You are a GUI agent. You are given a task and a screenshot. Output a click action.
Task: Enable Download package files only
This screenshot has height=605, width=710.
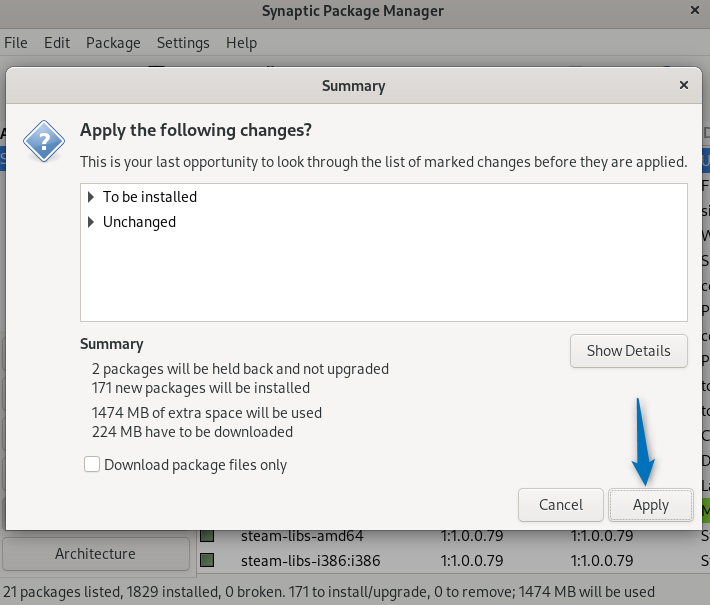click(92, 464)
